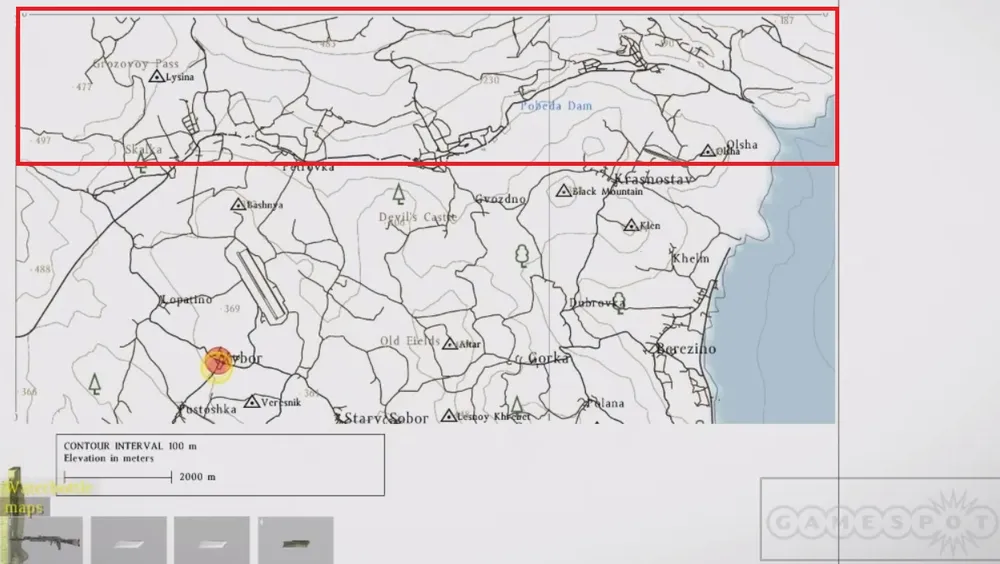Click the red player position marker near Vybor
The height and width of the screenshot is (564, 1000).
coord(217,364)
